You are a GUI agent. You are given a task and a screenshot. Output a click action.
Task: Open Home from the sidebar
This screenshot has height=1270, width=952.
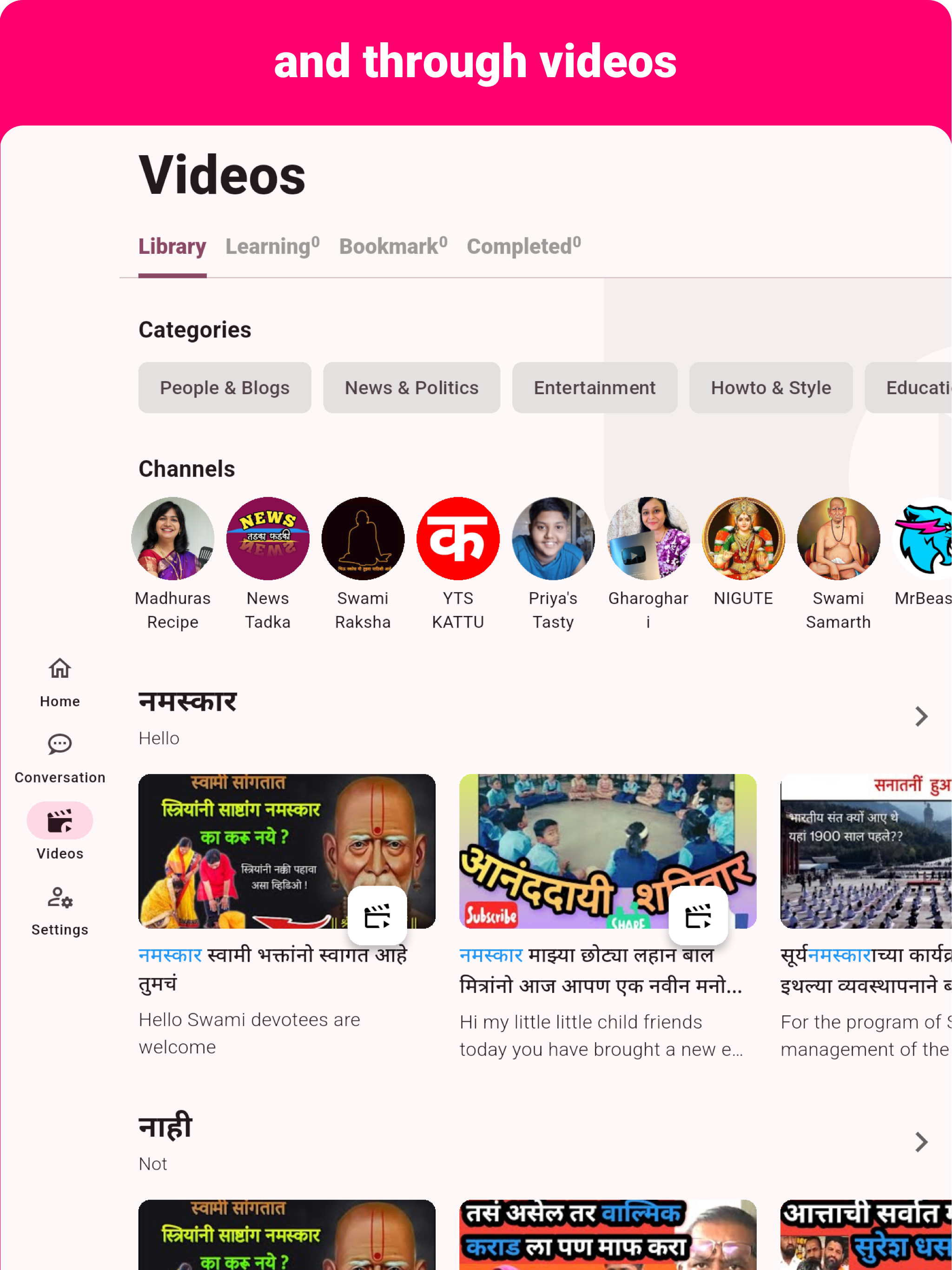[59, 682]
